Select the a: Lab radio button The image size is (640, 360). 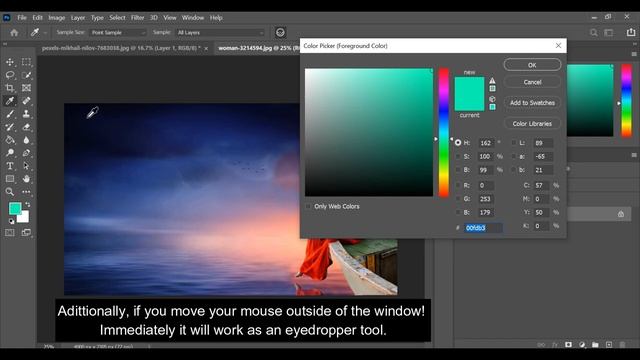tap(513, 156)
